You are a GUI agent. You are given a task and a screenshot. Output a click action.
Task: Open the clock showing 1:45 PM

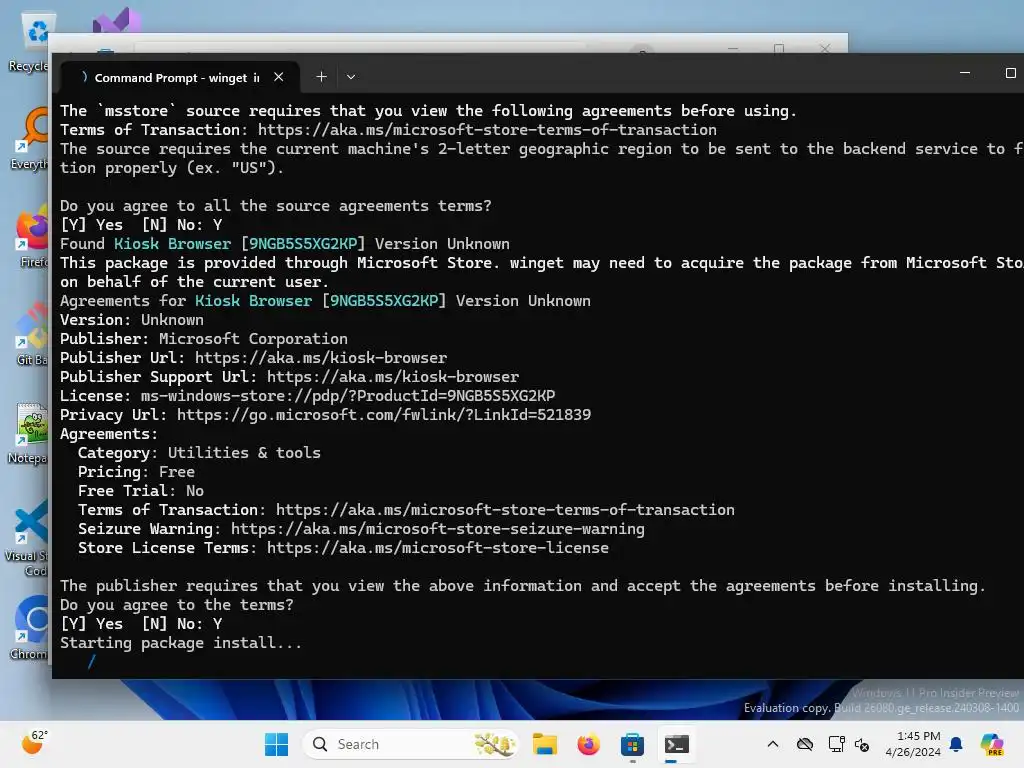(913, 744)
